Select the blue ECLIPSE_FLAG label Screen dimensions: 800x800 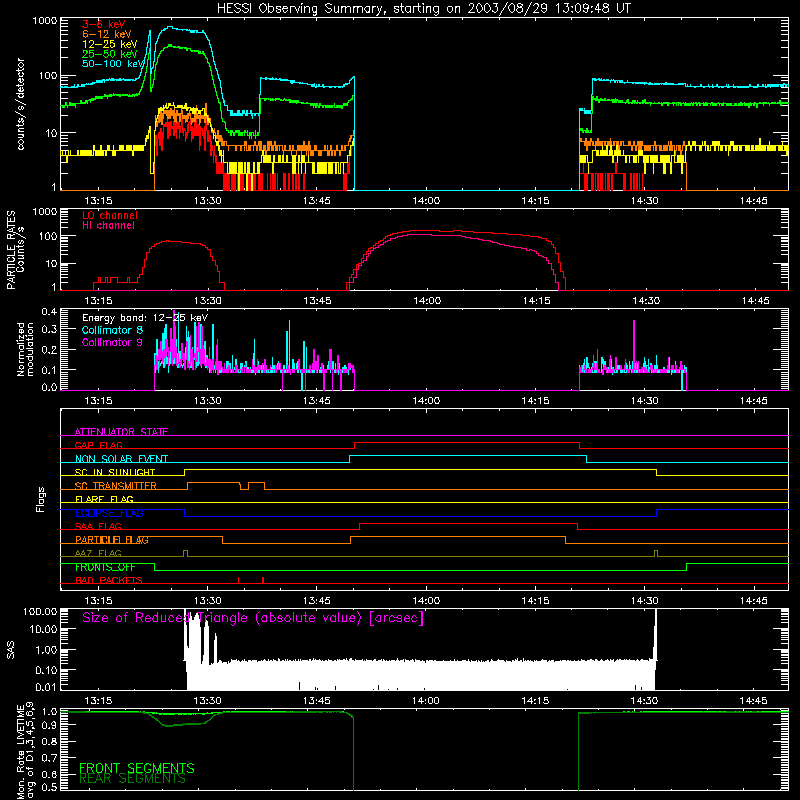point(110,513)
